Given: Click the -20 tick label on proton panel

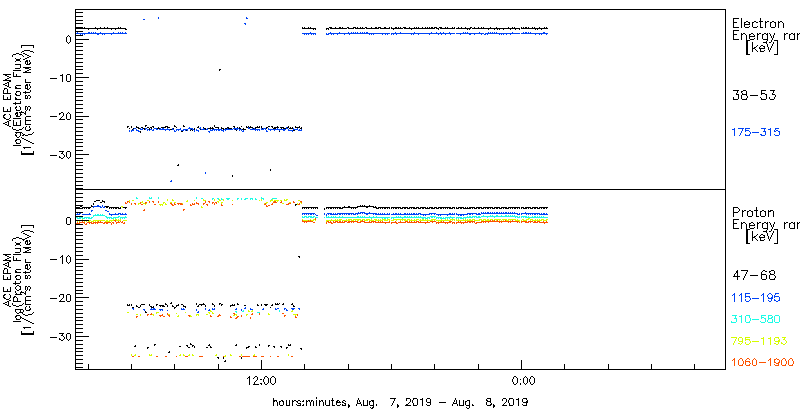Looking at the screenshot, I should [x=60, y=298].
